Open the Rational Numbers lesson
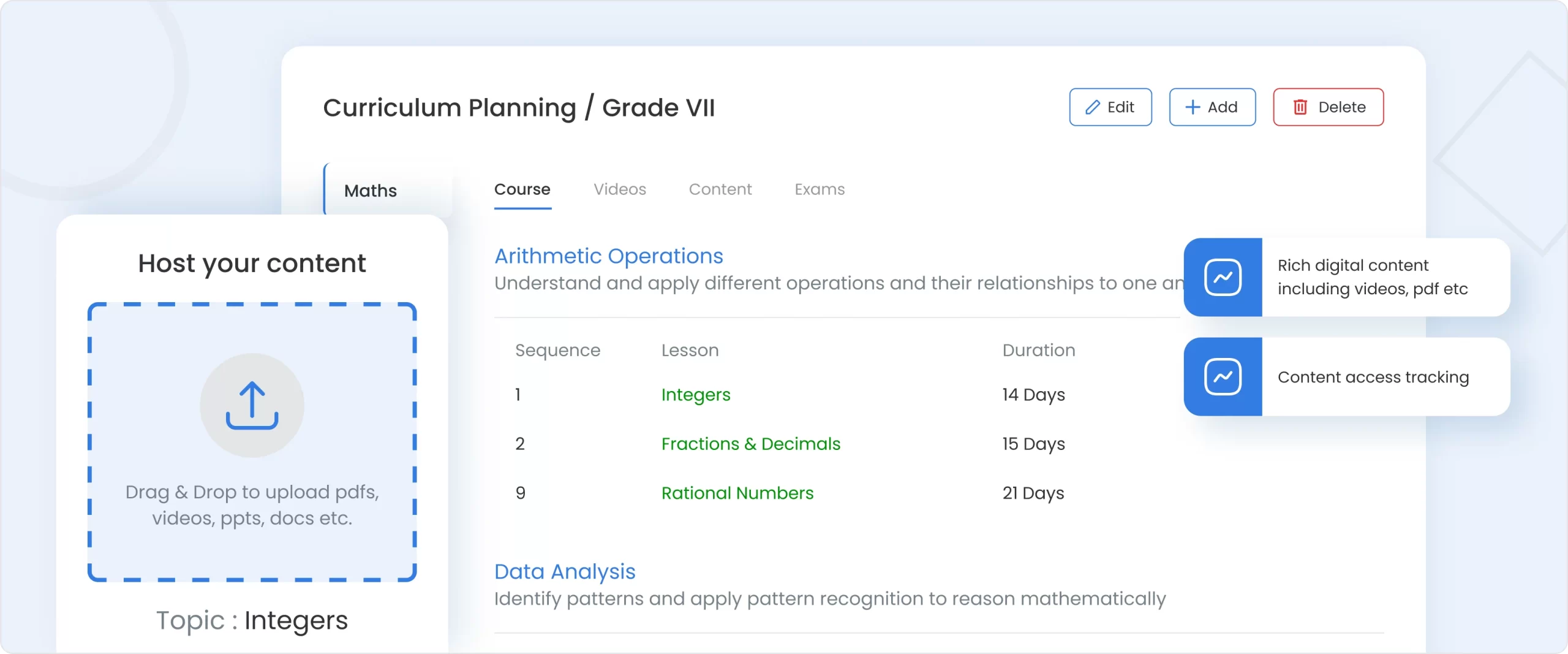Screen dimensions: 1568x654 [737, 493]
